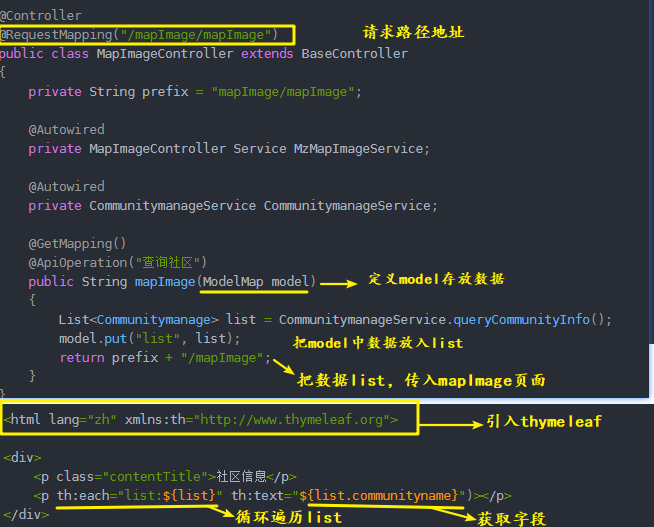Screen dimensions: 654x527
Task: Click the "/mapImage/mapImage" RequestMapping path string
Action: 196,35
